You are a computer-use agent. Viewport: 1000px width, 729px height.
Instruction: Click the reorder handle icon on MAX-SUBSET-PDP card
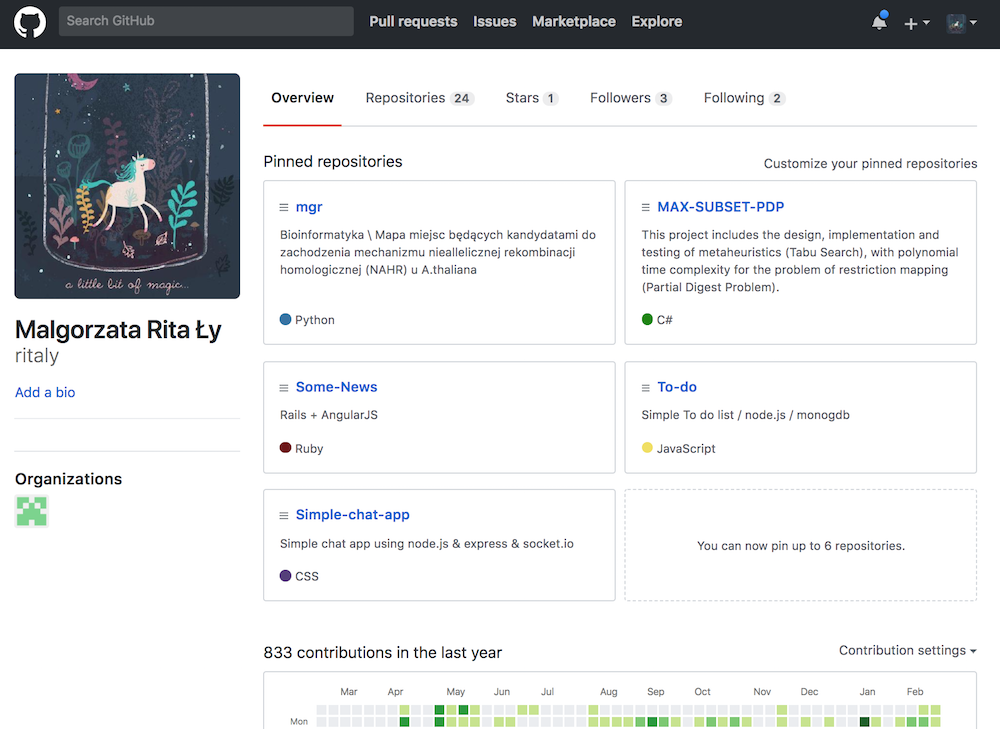point(645,208)
